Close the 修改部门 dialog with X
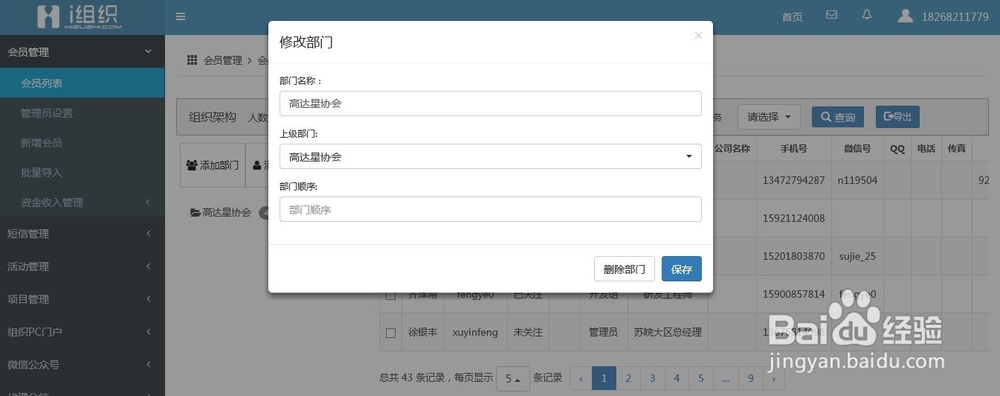 point(698,36)
